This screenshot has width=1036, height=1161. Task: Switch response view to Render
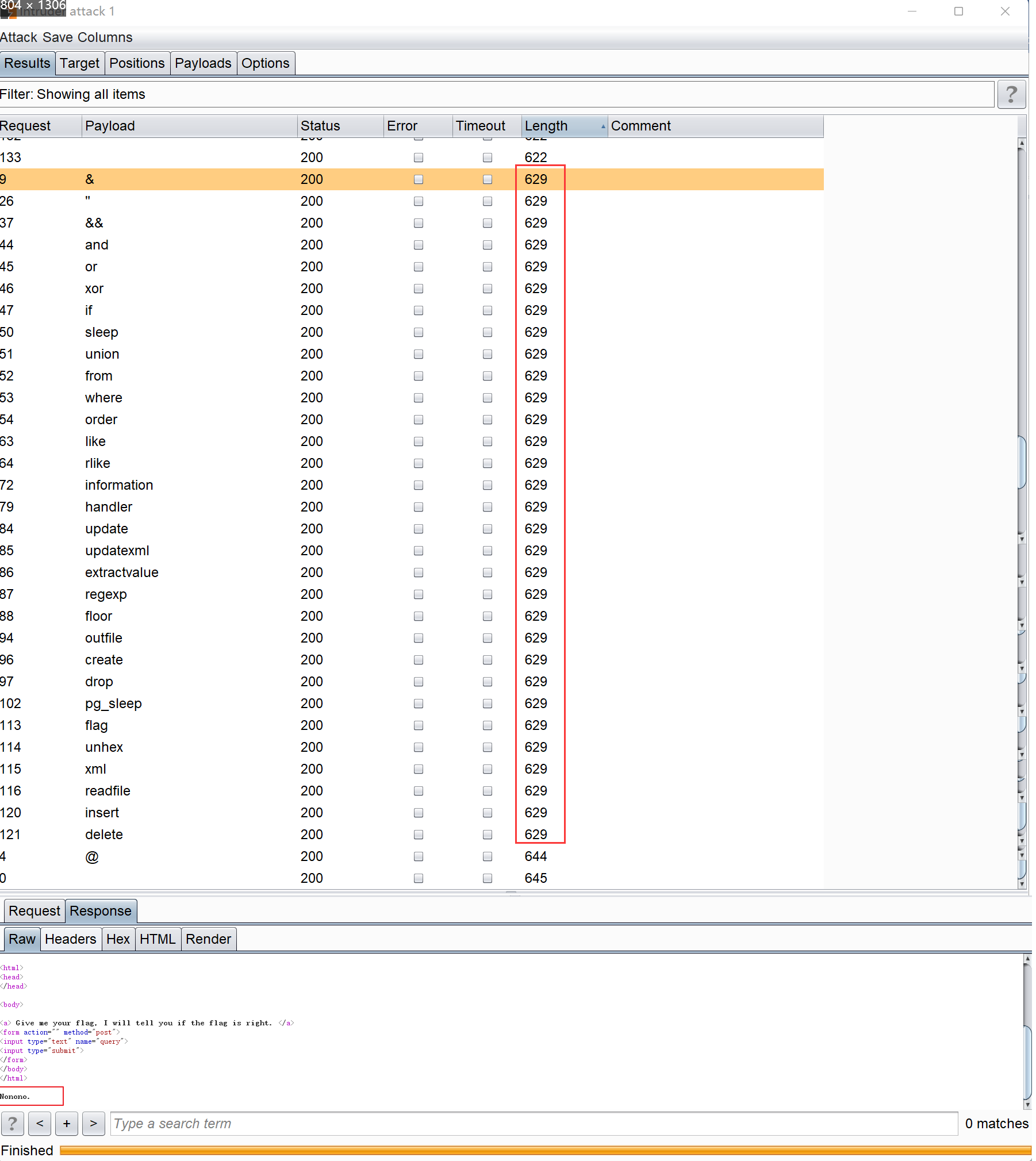click(x=208, y=939)
